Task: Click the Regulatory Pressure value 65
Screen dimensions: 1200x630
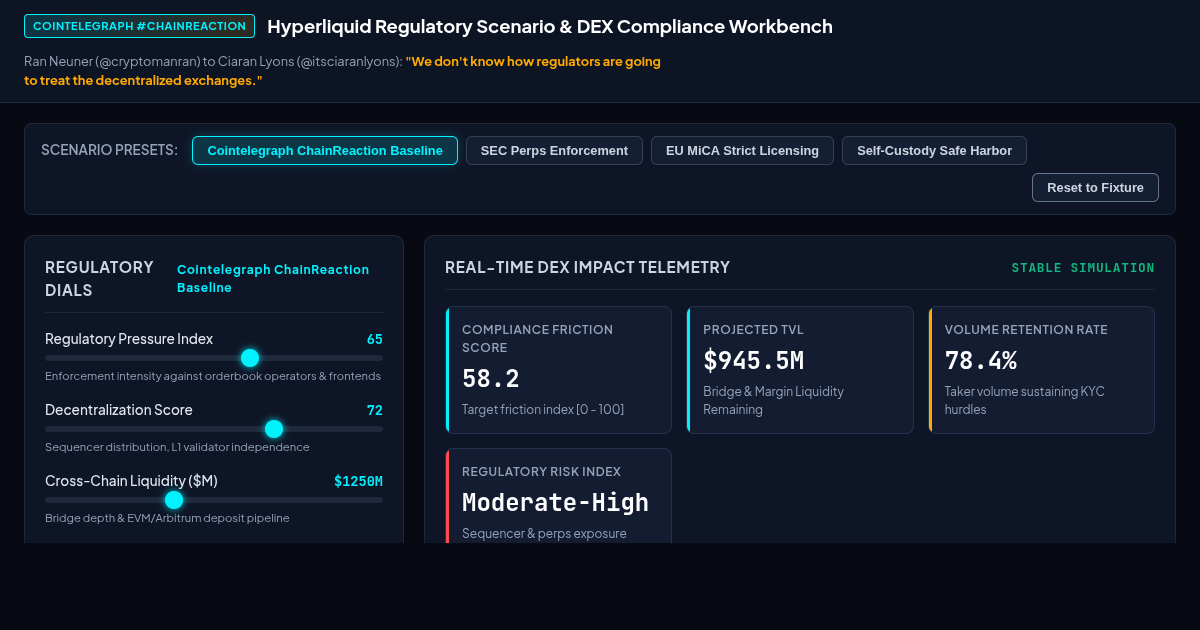Action: tap(375, 339)
